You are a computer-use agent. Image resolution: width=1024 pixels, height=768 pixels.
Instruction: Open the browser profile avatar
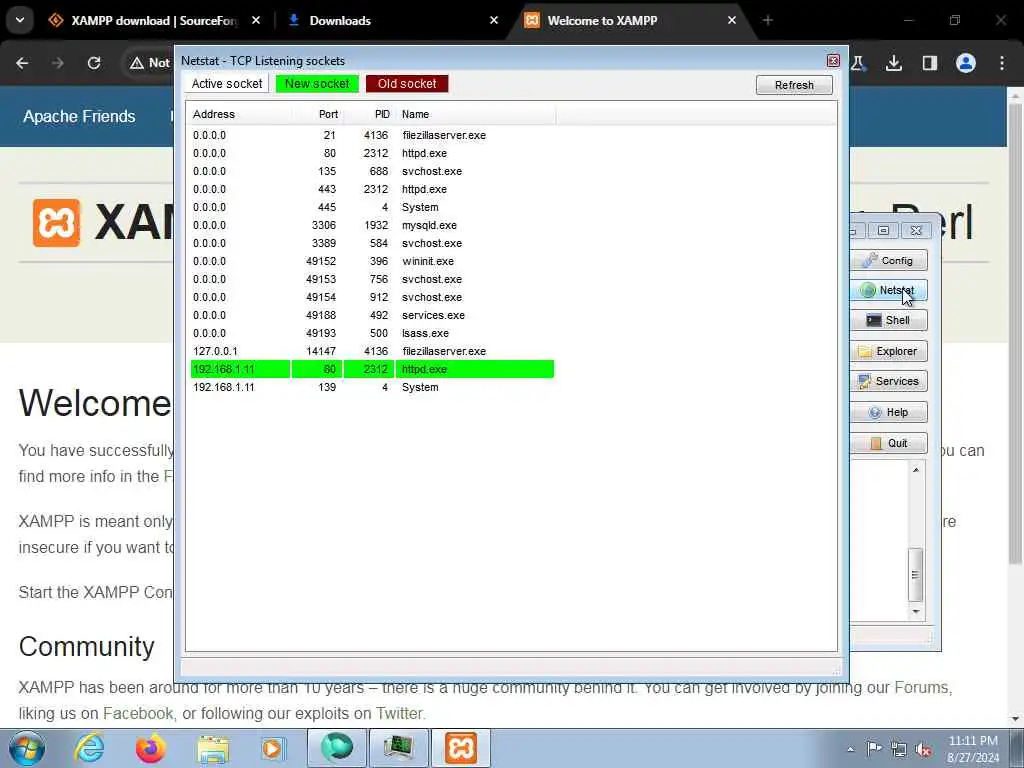click(x=966, y=63)
